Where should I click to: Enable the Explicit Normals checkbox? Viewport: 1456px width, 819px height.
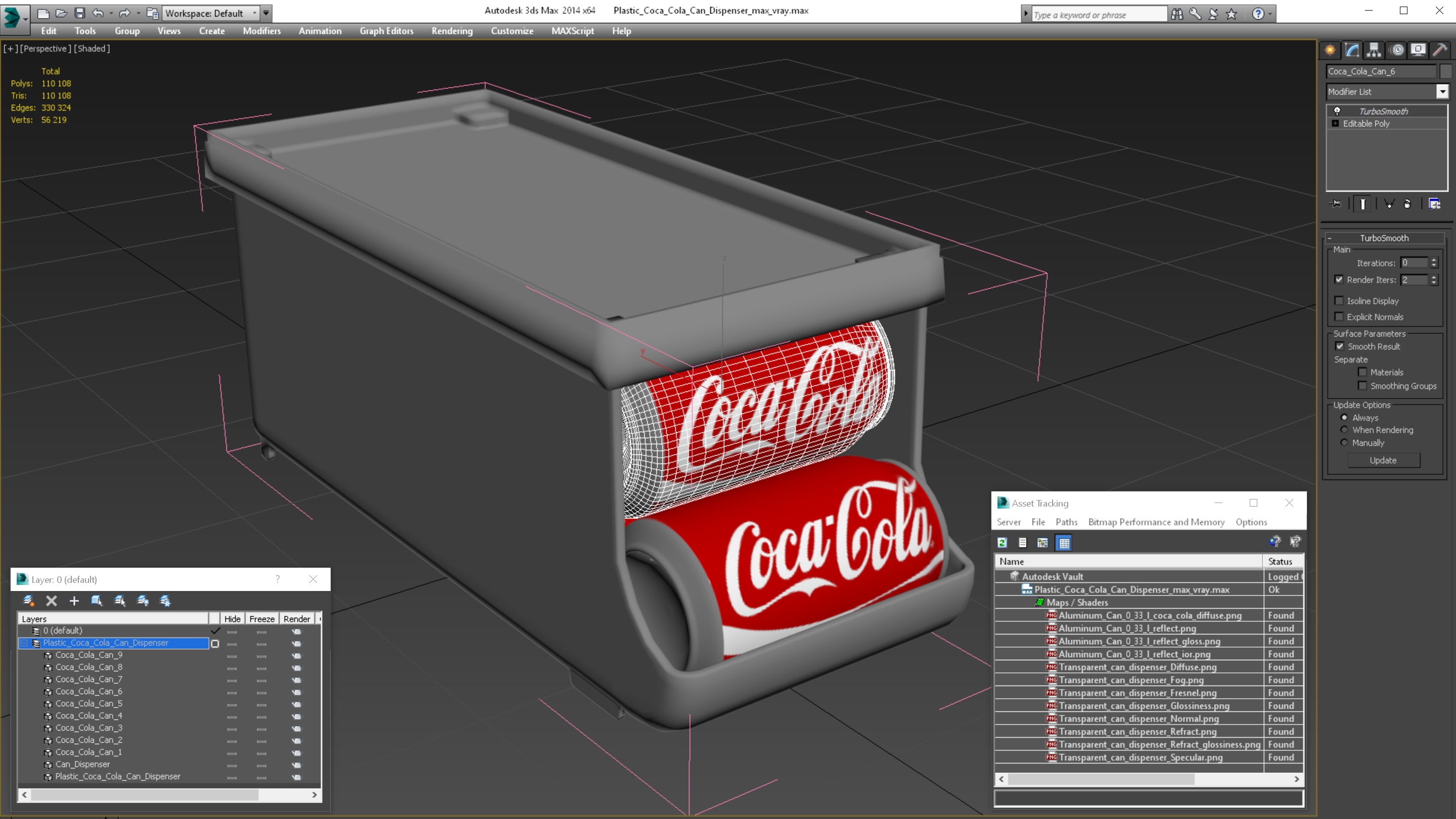click(x=1339, y=316)
